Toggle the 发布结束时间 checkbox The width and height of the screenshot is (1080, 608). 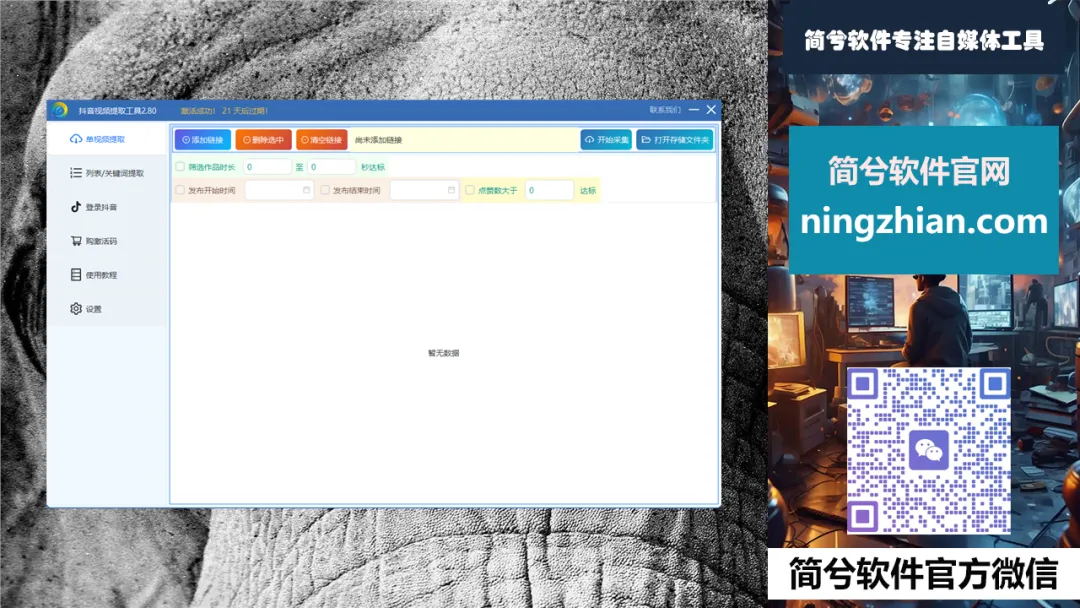tap(325, 190)
